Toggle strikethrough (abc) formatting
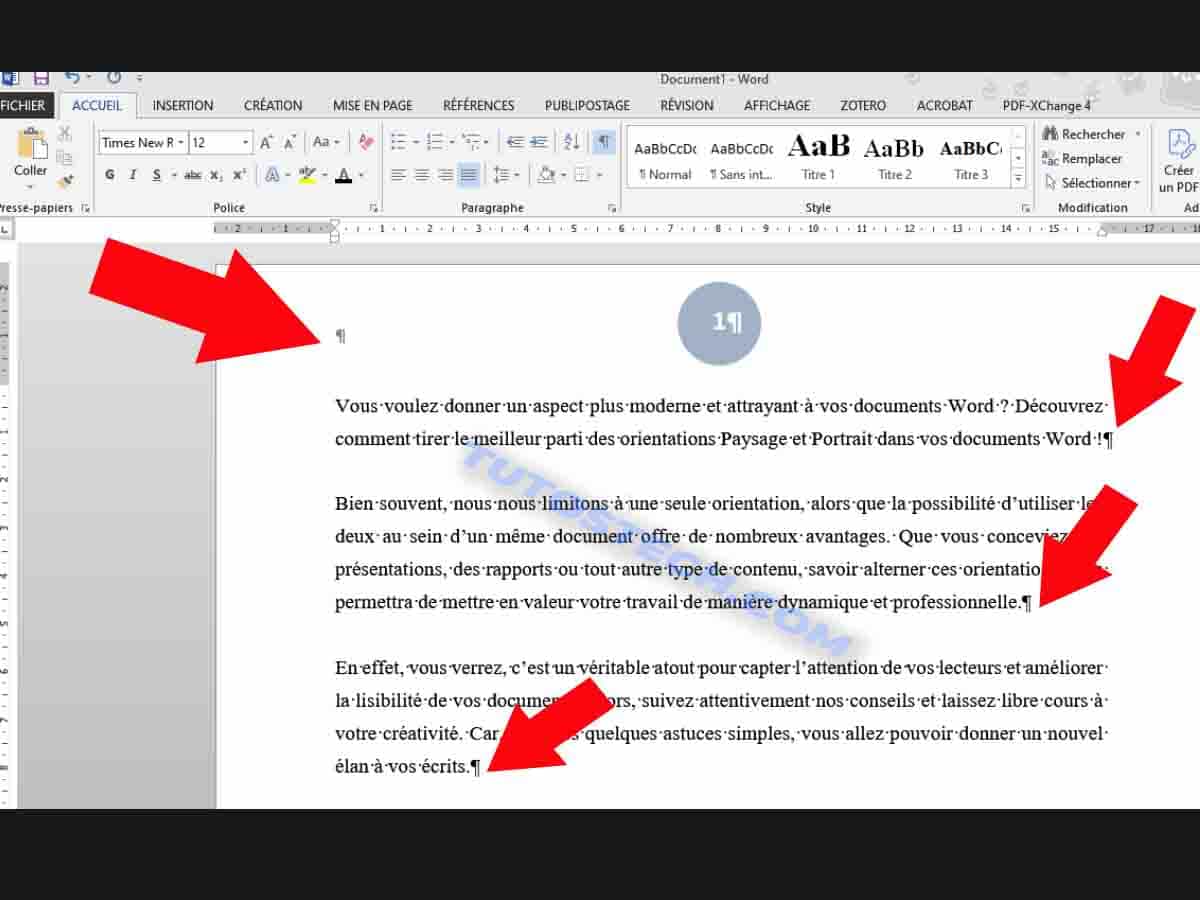The image size is (1200, 900). click(193, 175)
